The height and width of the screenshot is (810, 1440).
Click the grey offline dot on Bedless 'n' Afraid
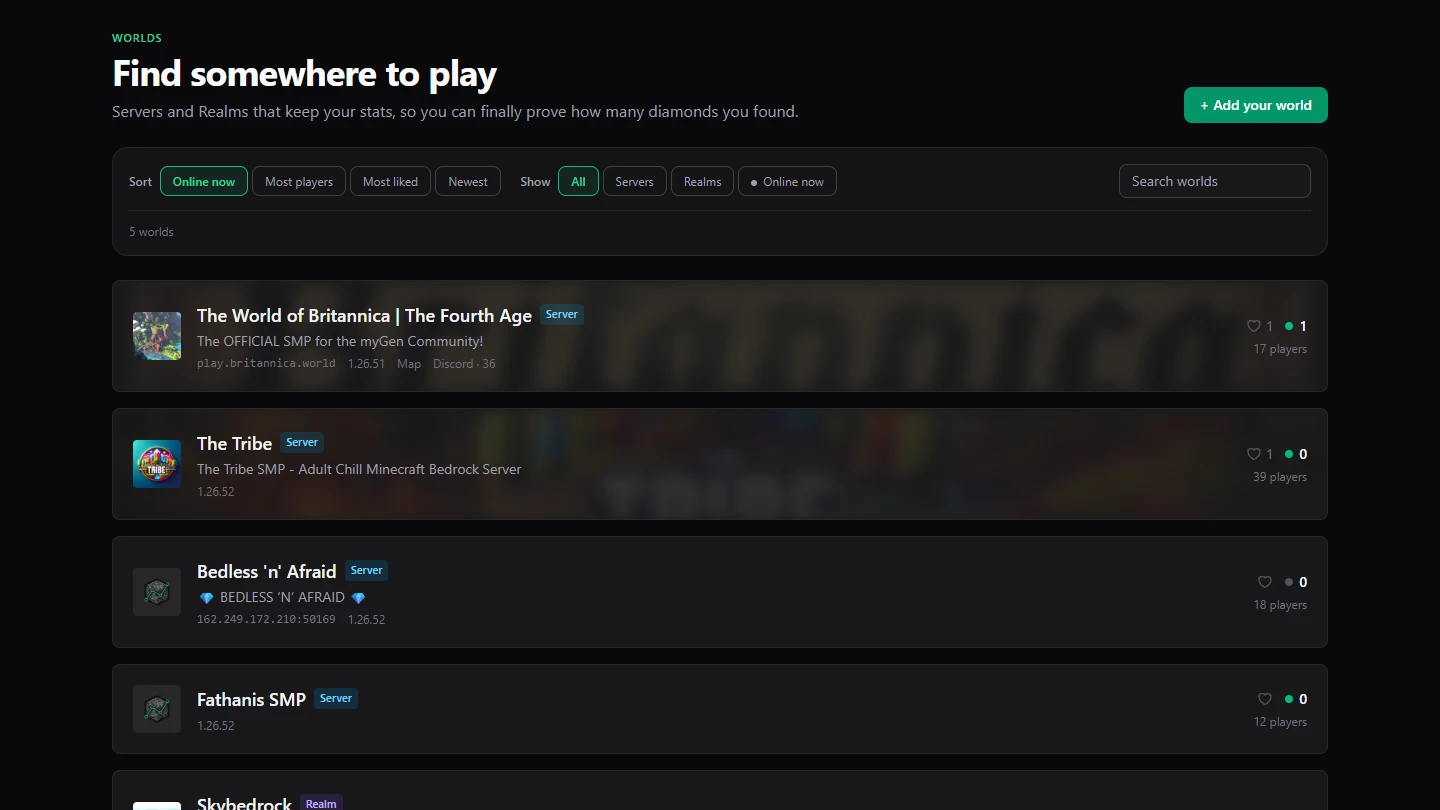[x=1289, y=582]
